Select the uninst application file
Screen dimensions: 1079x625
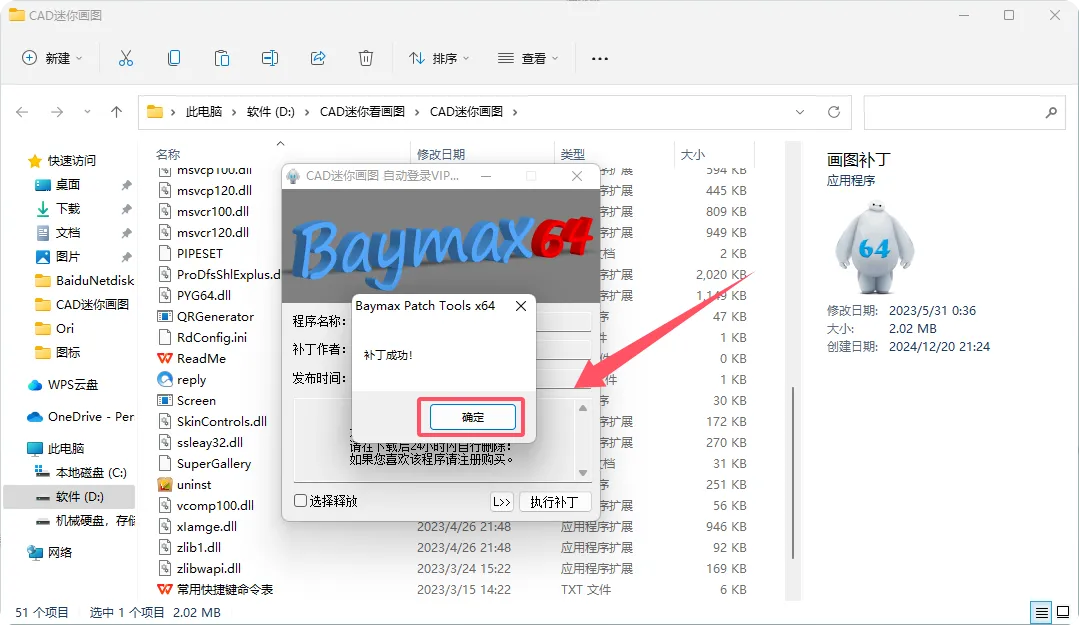[193, 485]
